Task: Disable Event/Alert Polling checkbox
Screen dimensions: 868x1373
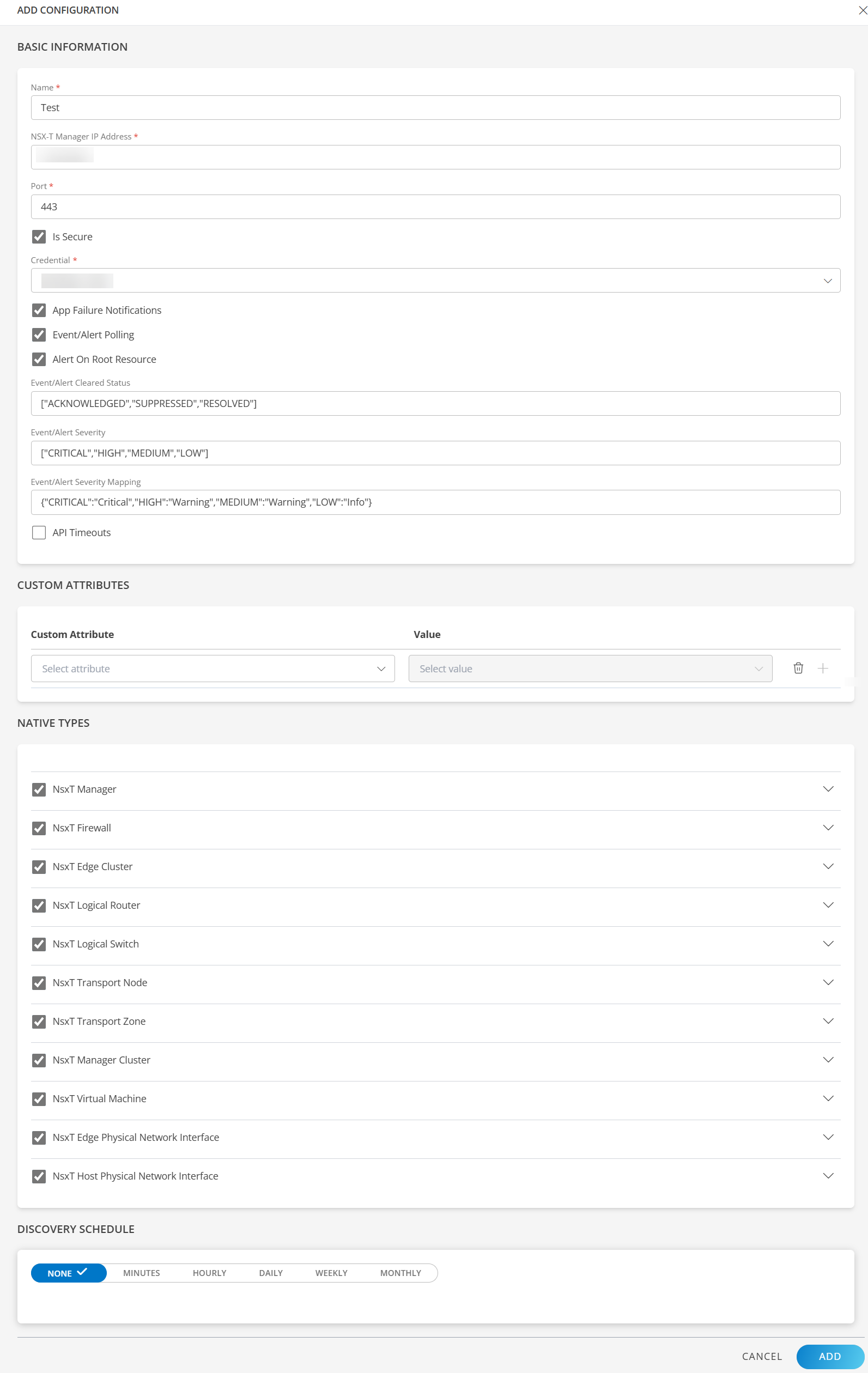Action: point(39,335)
